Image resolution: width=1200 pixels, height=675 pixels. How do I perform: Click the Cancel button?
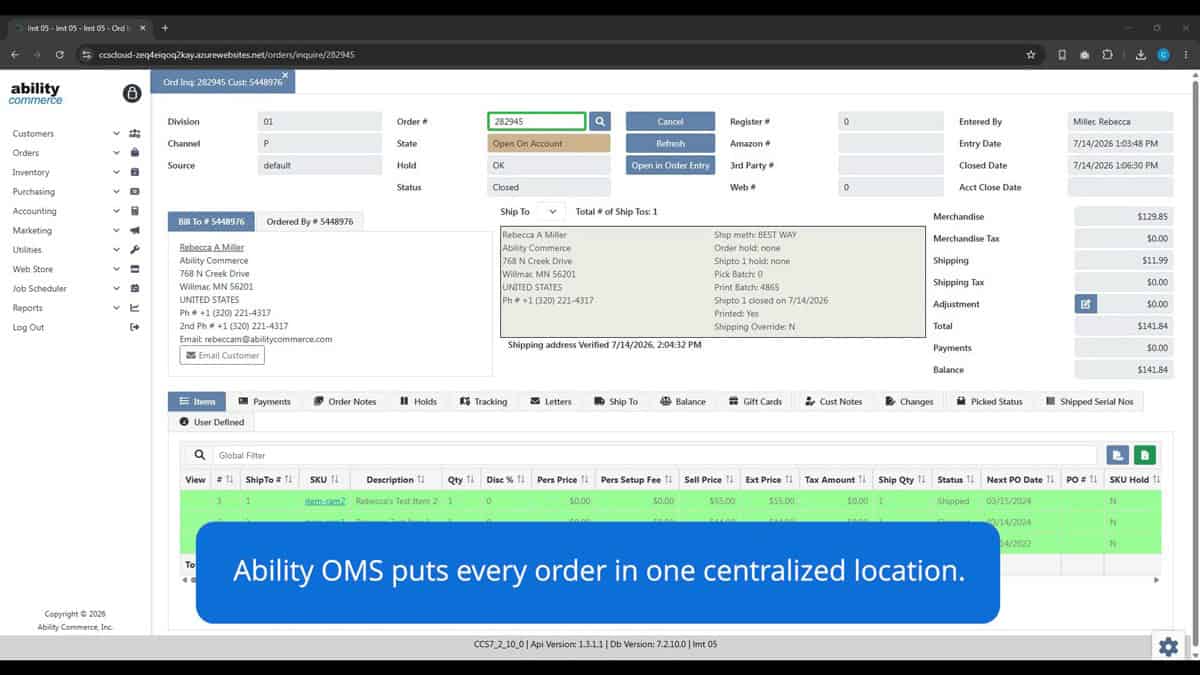coord(670,121)
